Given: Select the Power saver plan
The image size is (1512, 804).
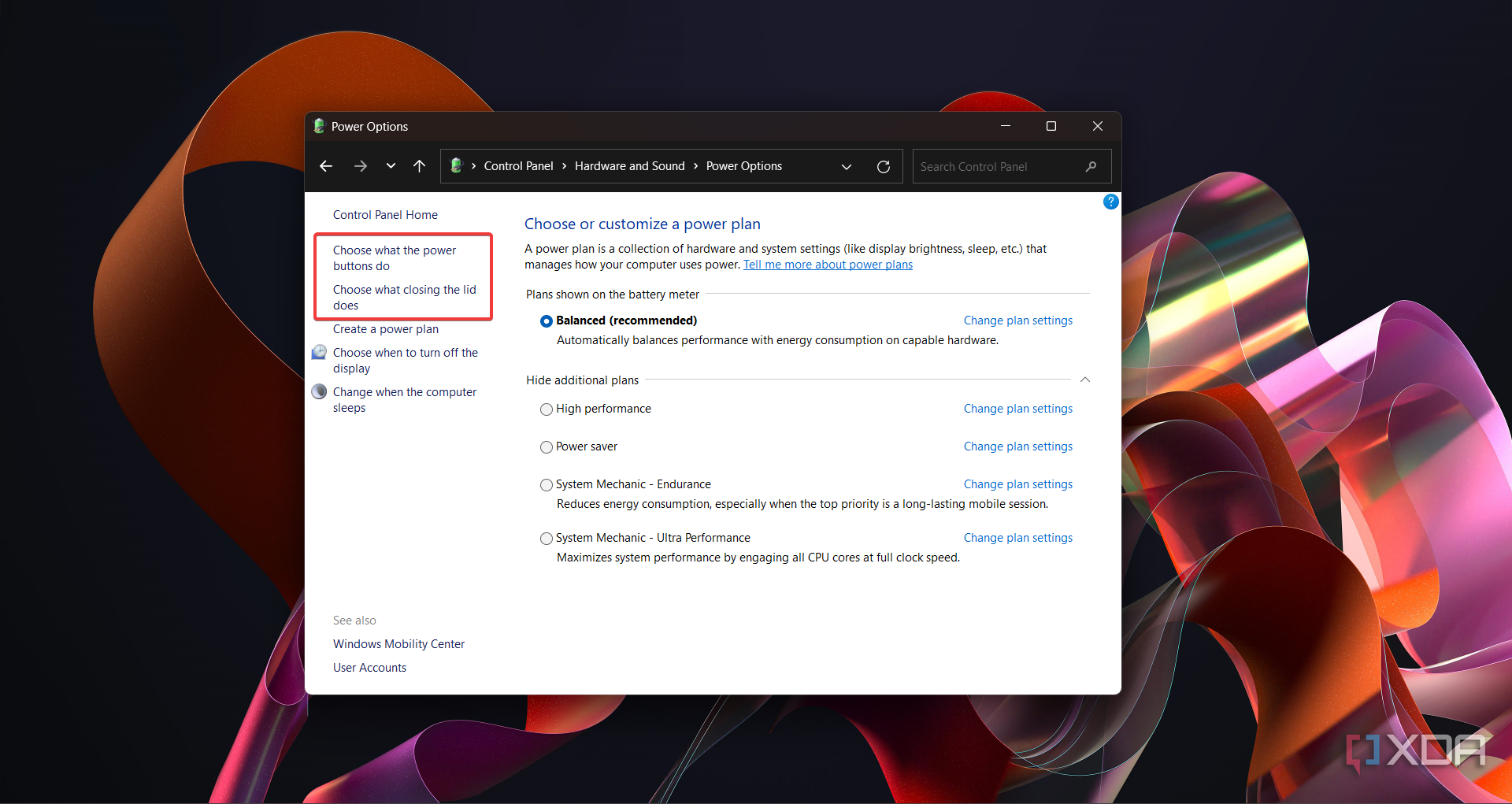Looking at the screenshot, I should tap(547, 447).
